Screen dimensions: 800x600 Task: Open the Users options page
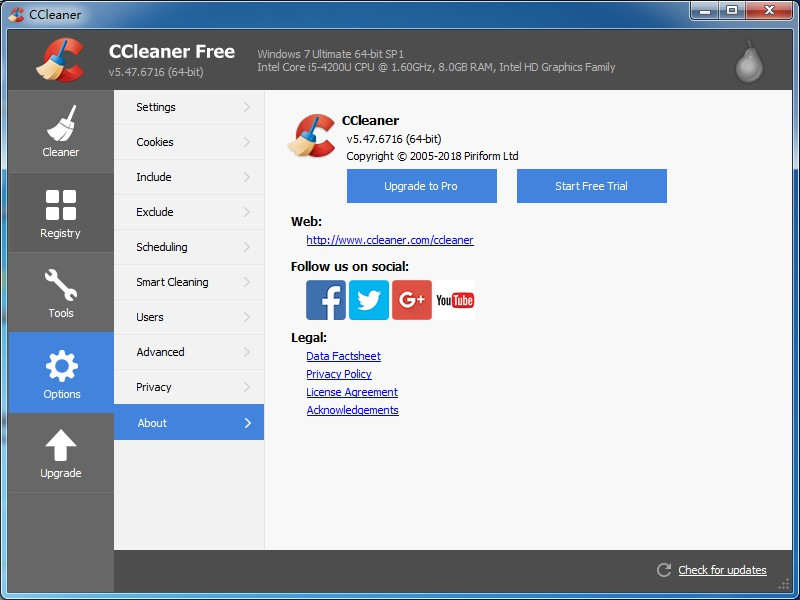point(189,317)
